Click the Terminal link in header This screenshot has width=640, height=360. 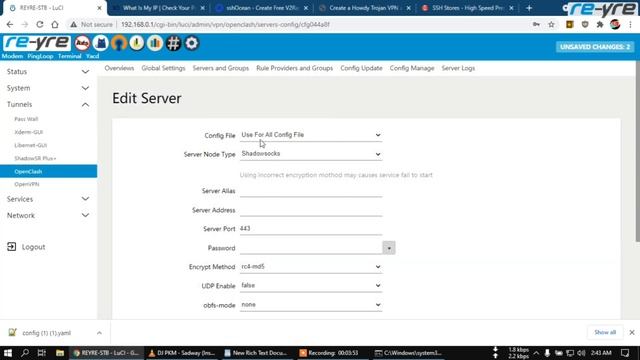pyautogui.click(x=69, y=56)
